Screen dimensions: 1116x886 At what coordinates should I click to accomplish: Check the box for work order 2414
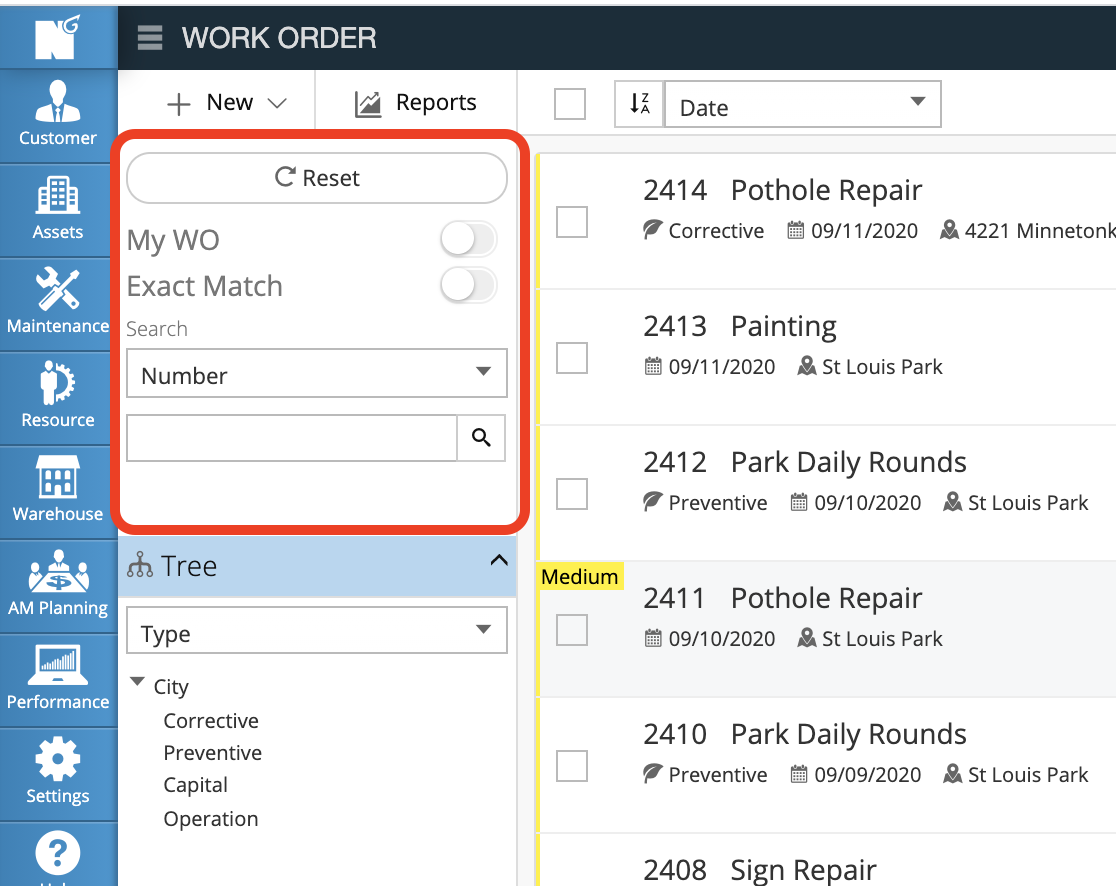point(572,222)
